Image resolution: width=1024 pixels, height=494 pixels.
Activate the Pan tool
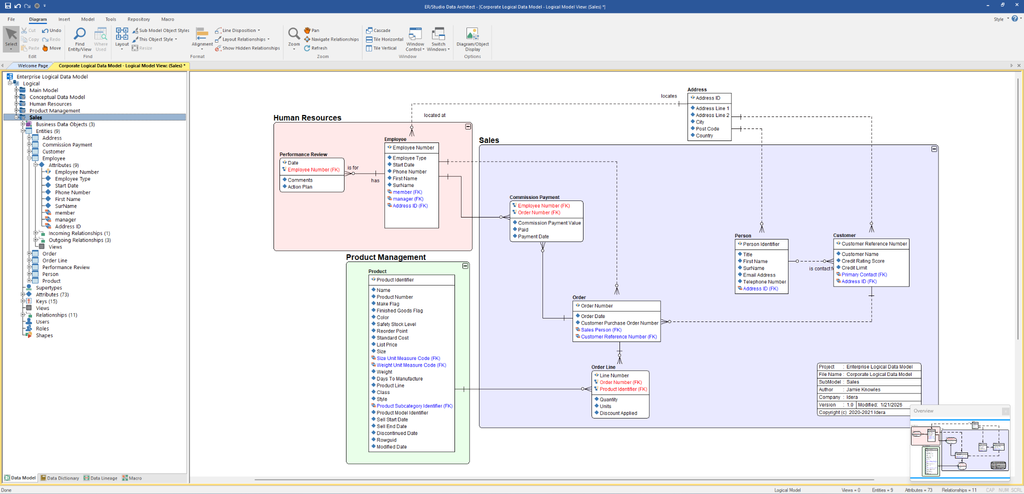pos(312,30)
